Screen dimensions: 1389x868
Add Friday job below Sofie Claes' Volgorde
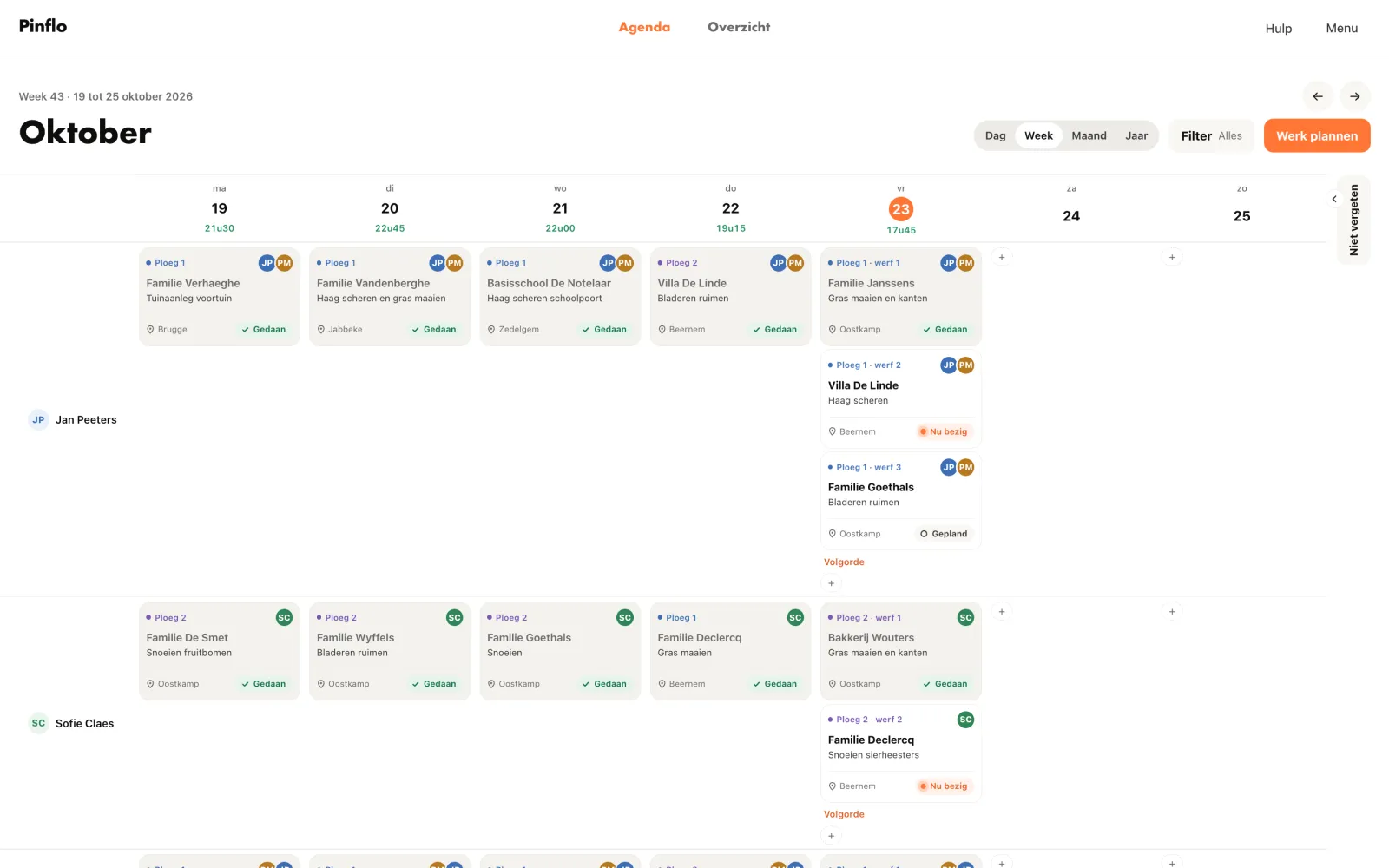point(832,836)
